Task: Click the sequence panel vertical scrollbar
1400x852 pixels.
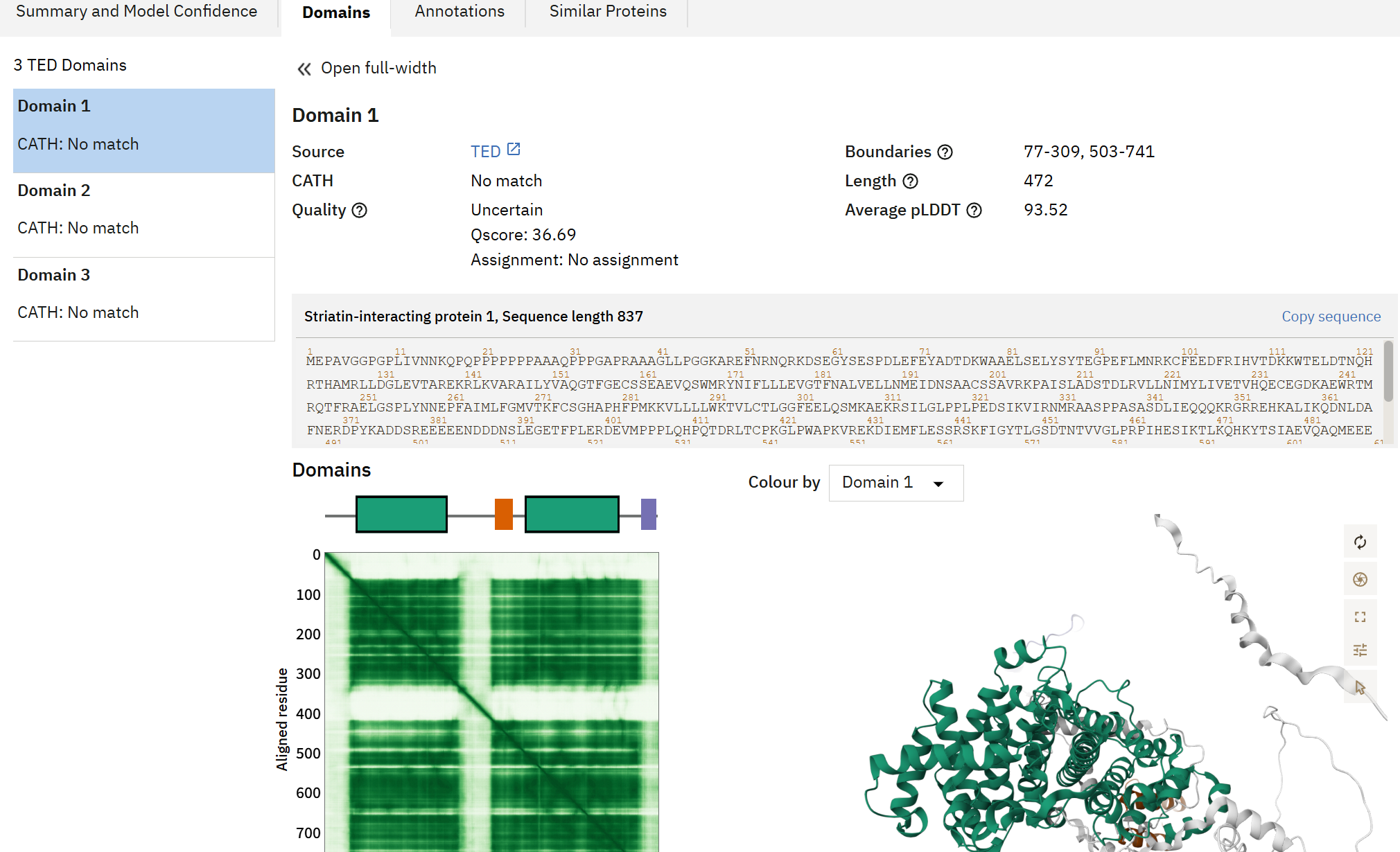Action: pos(1388,371)
